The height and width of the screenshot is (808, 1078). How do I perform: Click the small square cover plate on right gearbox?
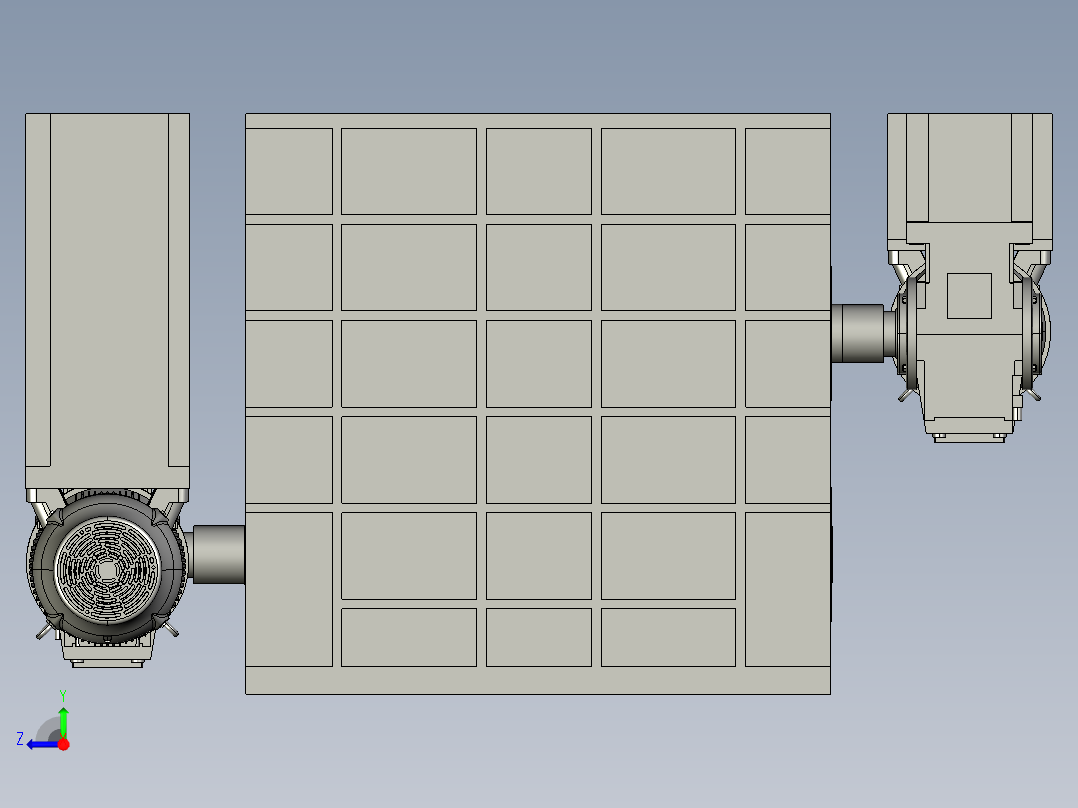969,296
